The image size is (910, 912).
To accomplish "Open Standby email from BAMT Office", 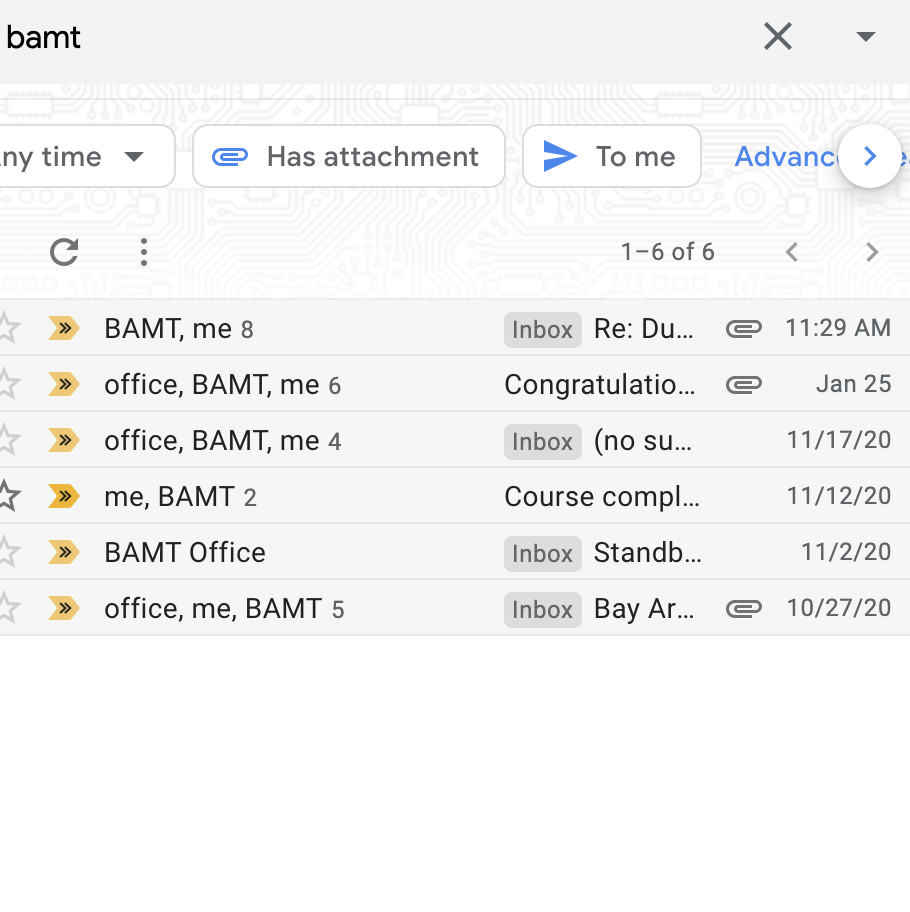I will pyautogui.click(x=647, y=552).
